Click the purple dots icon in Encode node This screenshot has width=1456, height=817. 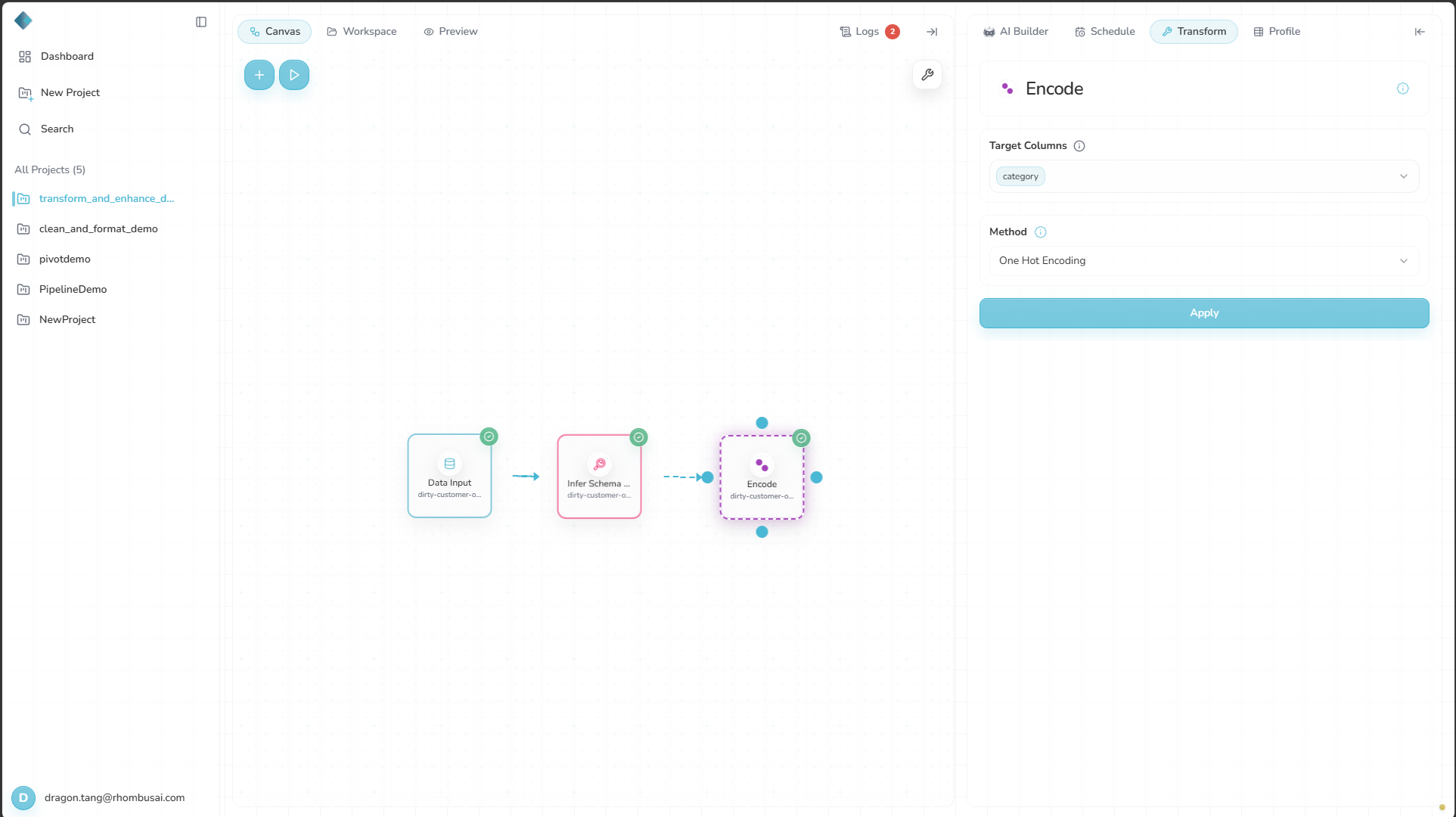pyautogui.click(x=762, y=465)
